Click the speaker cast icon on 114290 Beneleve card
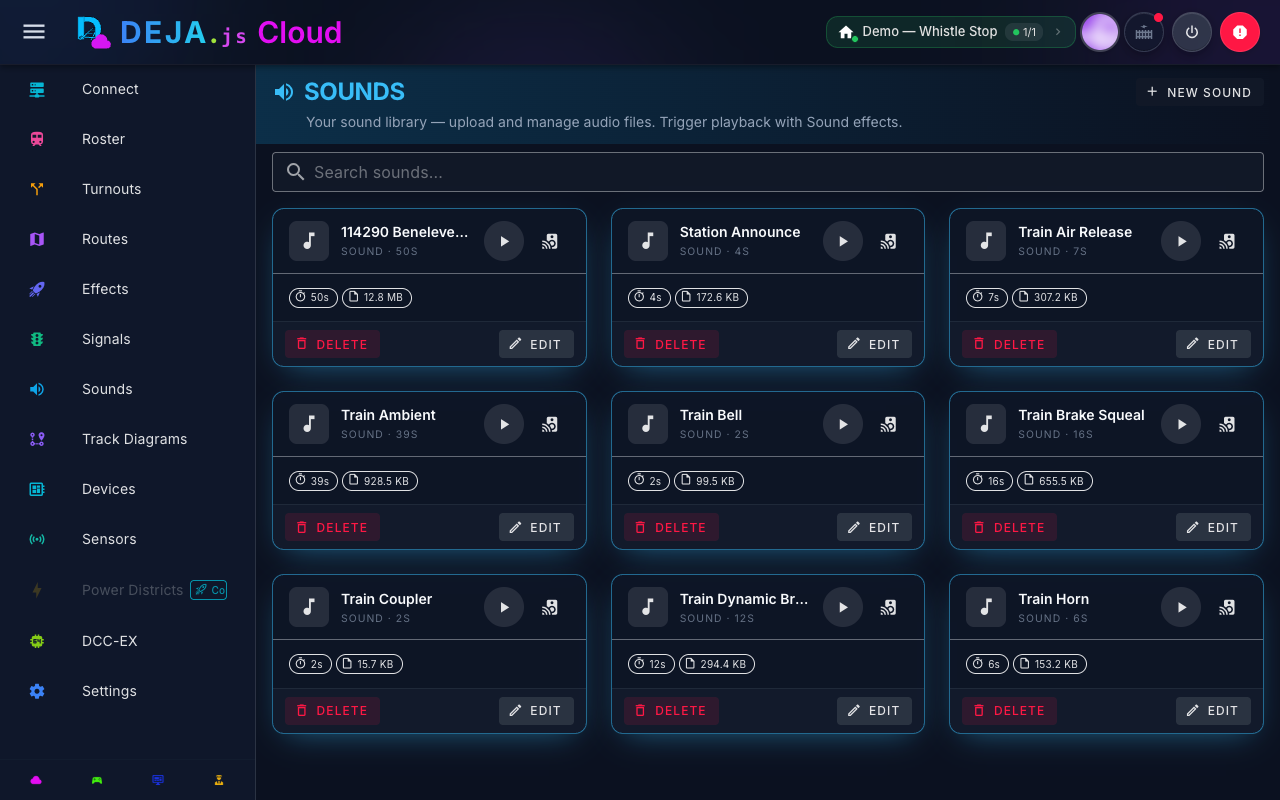This screenshot has height=800, width=1280. (x=550, y=241)
